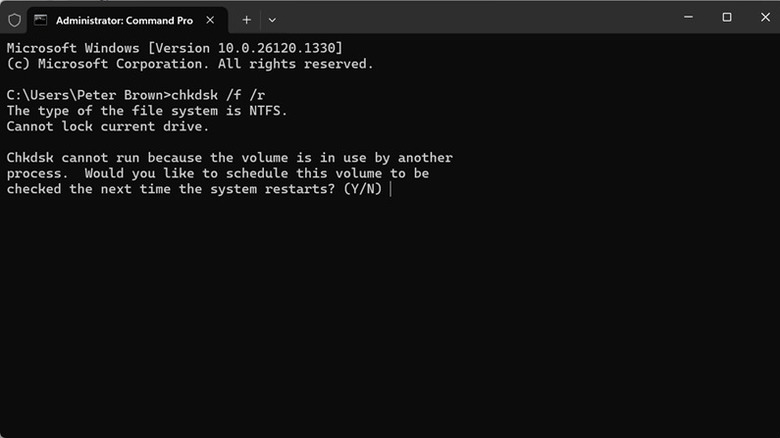Viewport: 780px width, 438px height.
Task: Click the 'Cannot lock current drive' line
Action: click(106, 126)
